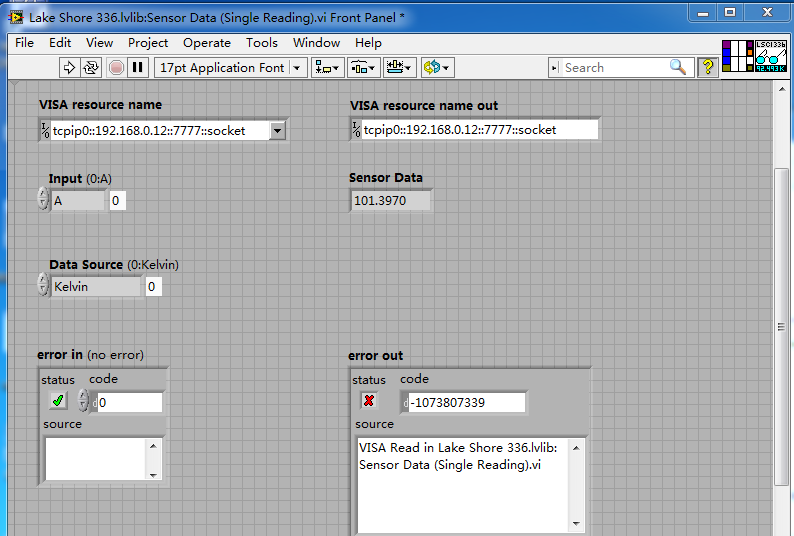Screen dimensions: 794x536
Task: Expand VISA resource name dropdown arrow
Action: point(277,131)
